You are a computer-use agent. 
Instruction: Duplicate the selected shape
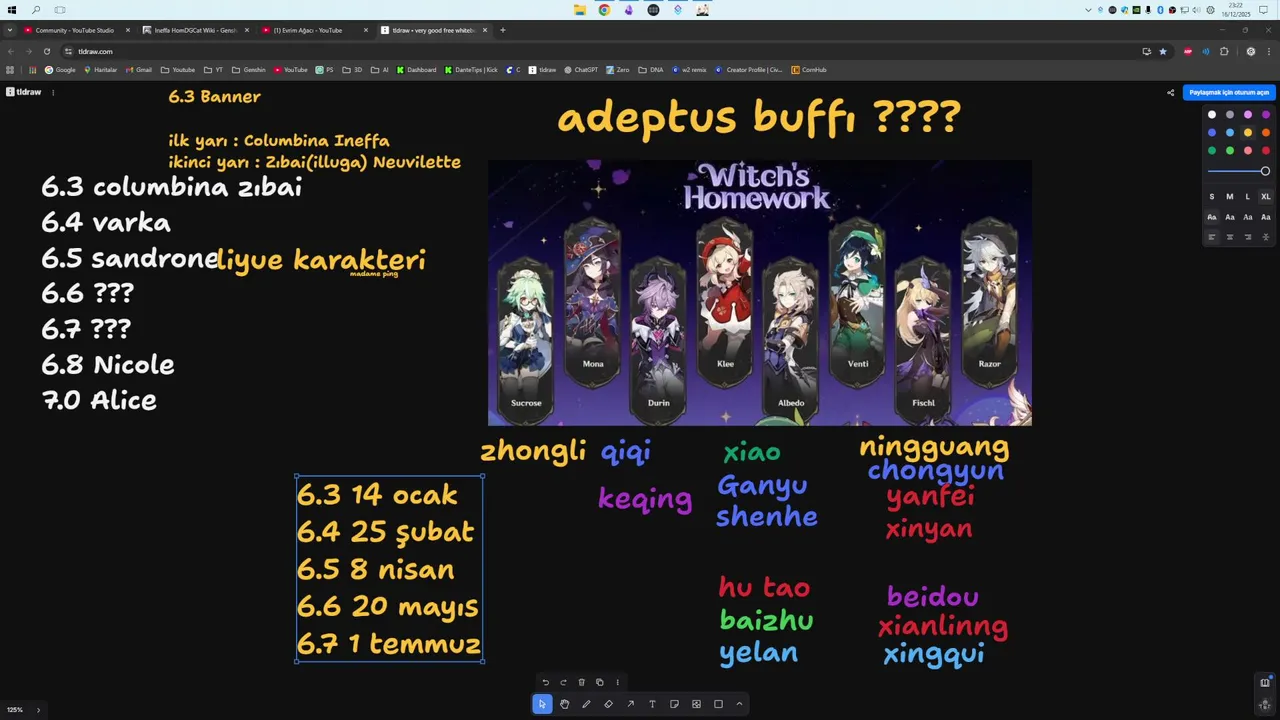(599, 682)
